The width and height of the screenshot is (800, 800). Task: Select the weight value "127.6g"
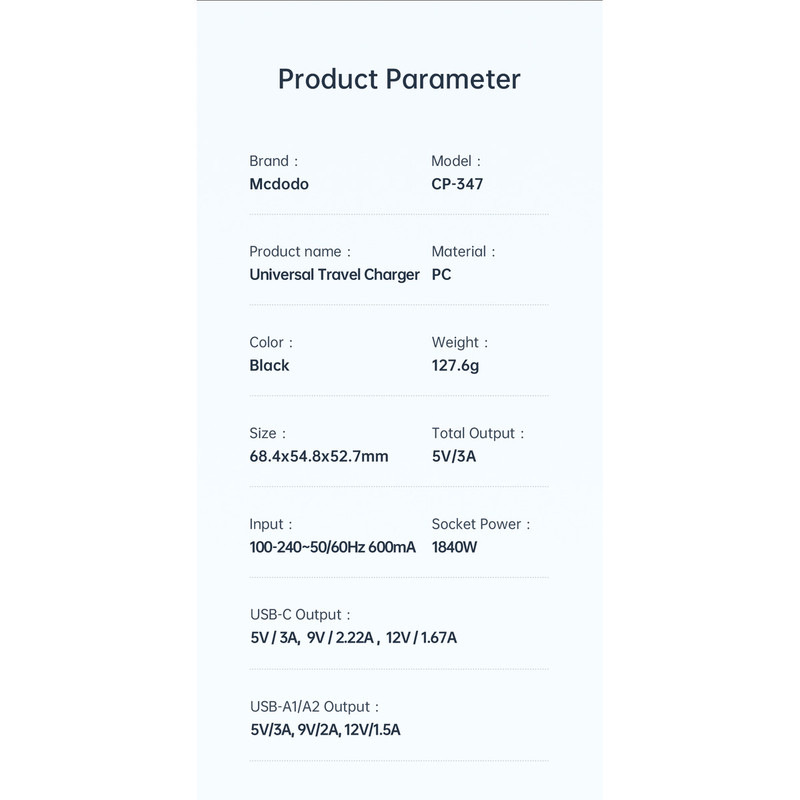[455, 366]
